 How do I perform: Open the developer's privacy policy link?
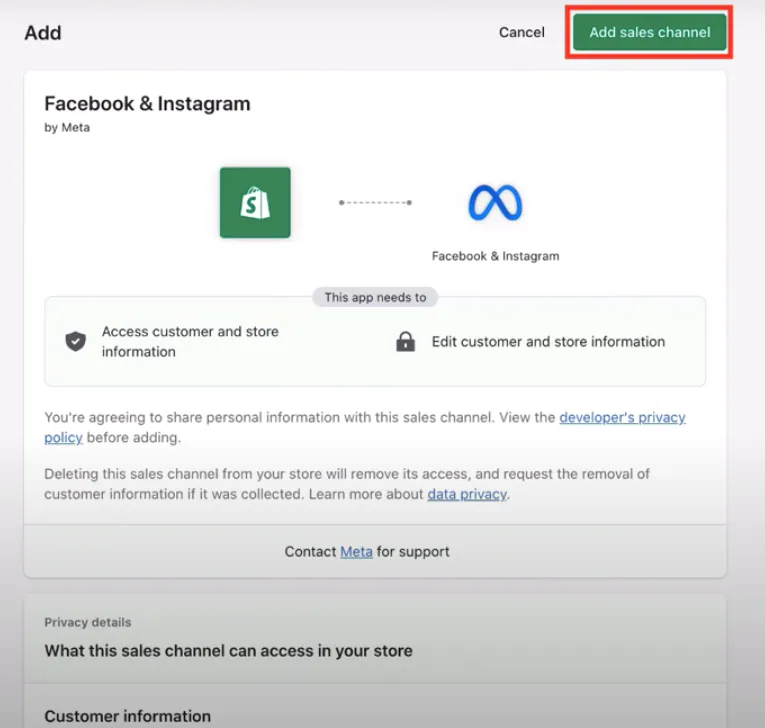622,418
